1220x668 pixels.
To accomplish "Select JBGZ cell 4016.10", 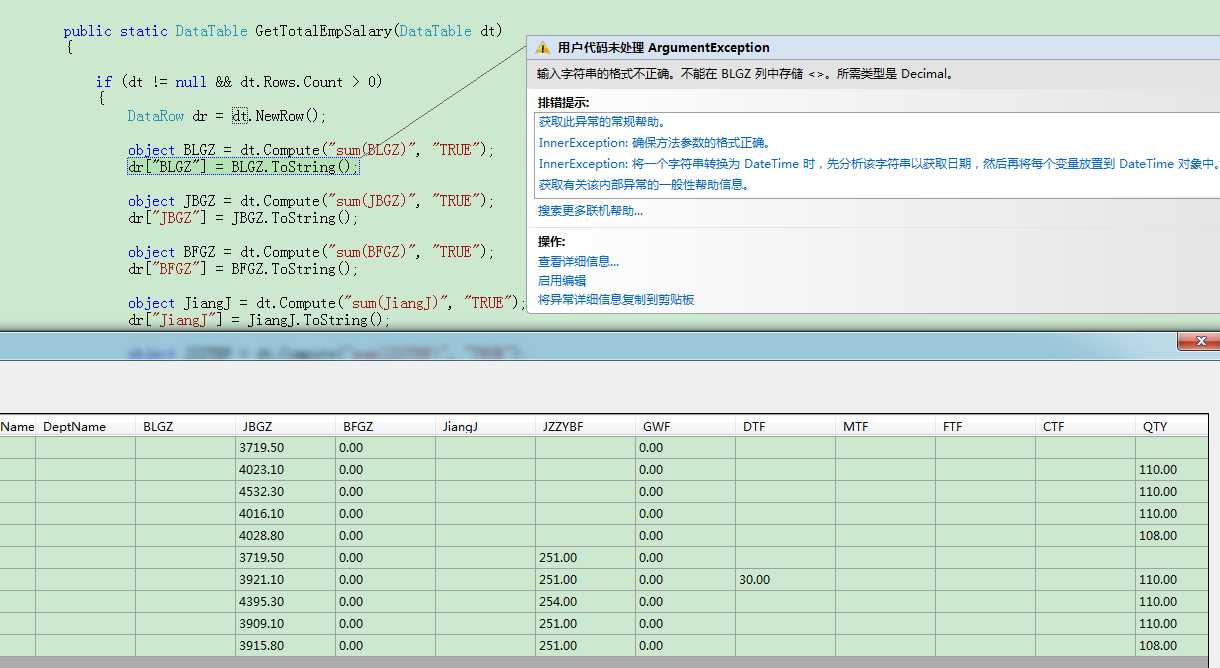I will (286, 514).
